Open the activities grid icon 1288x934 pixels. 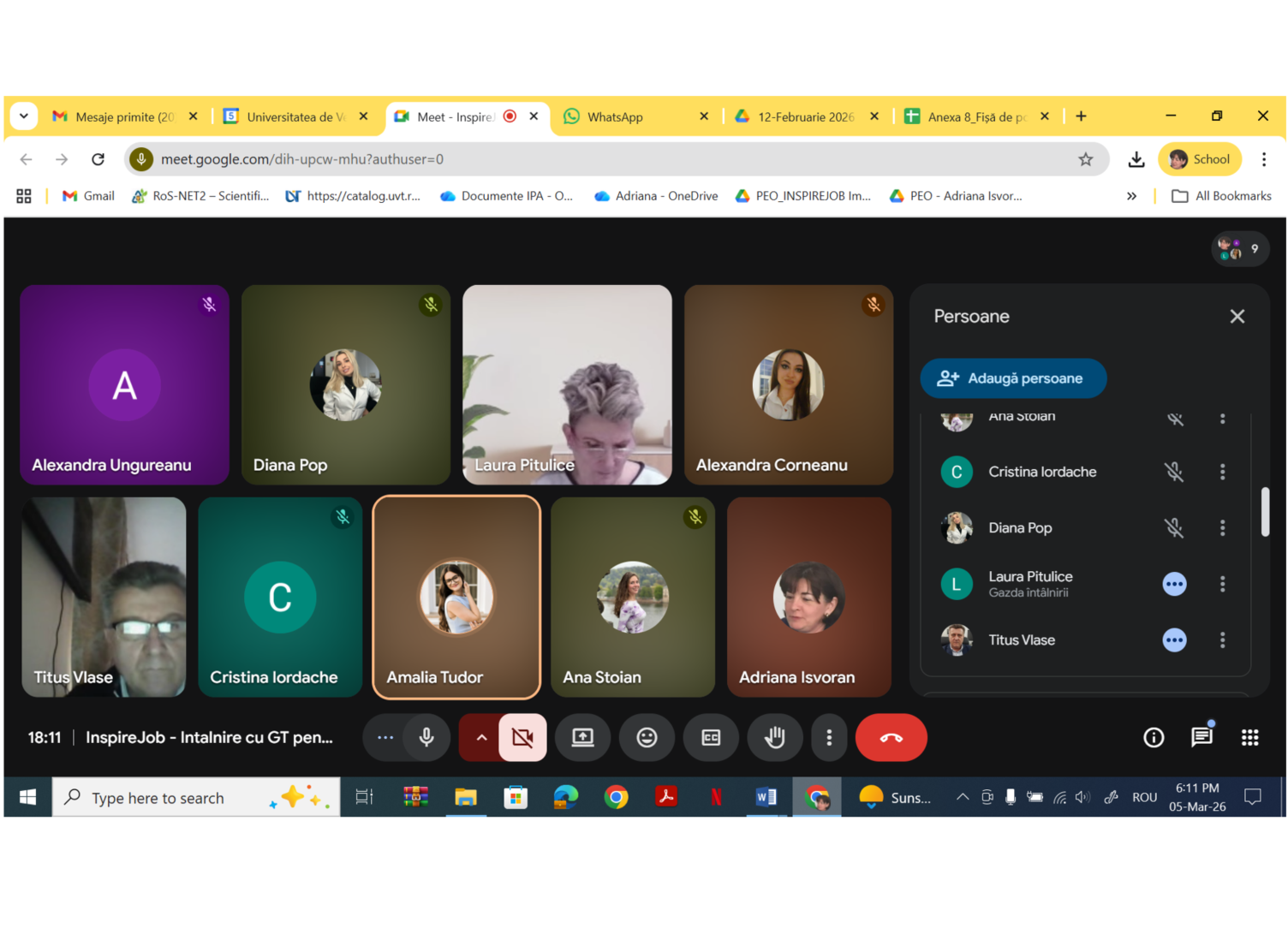click(1249, 737)
